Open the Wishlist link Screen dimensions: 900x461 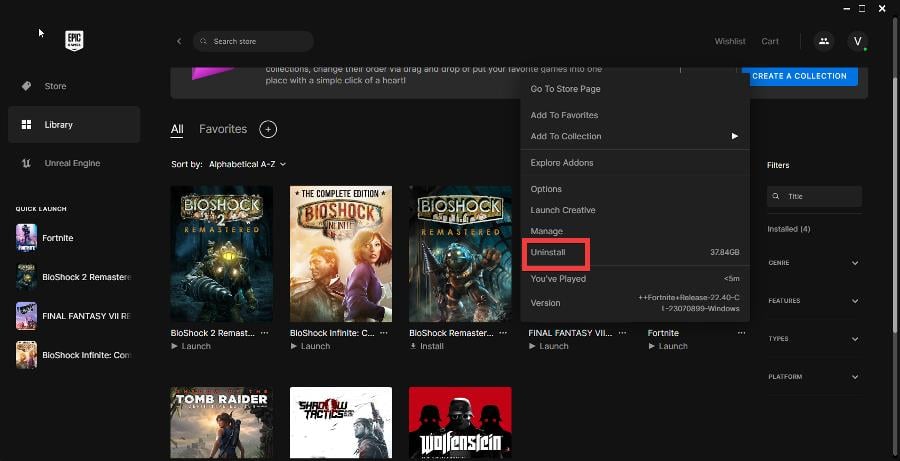[730, 41]
